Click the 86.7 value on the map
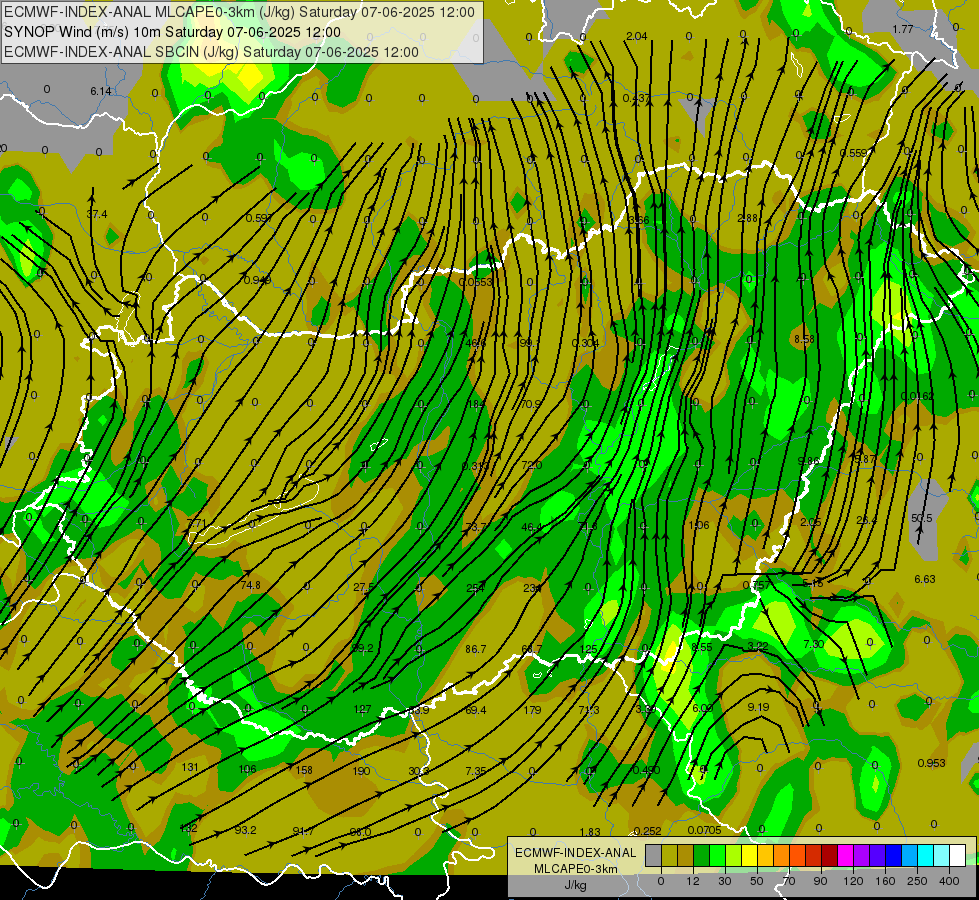This screenshot has height=900, width=979. pos(476,649)
